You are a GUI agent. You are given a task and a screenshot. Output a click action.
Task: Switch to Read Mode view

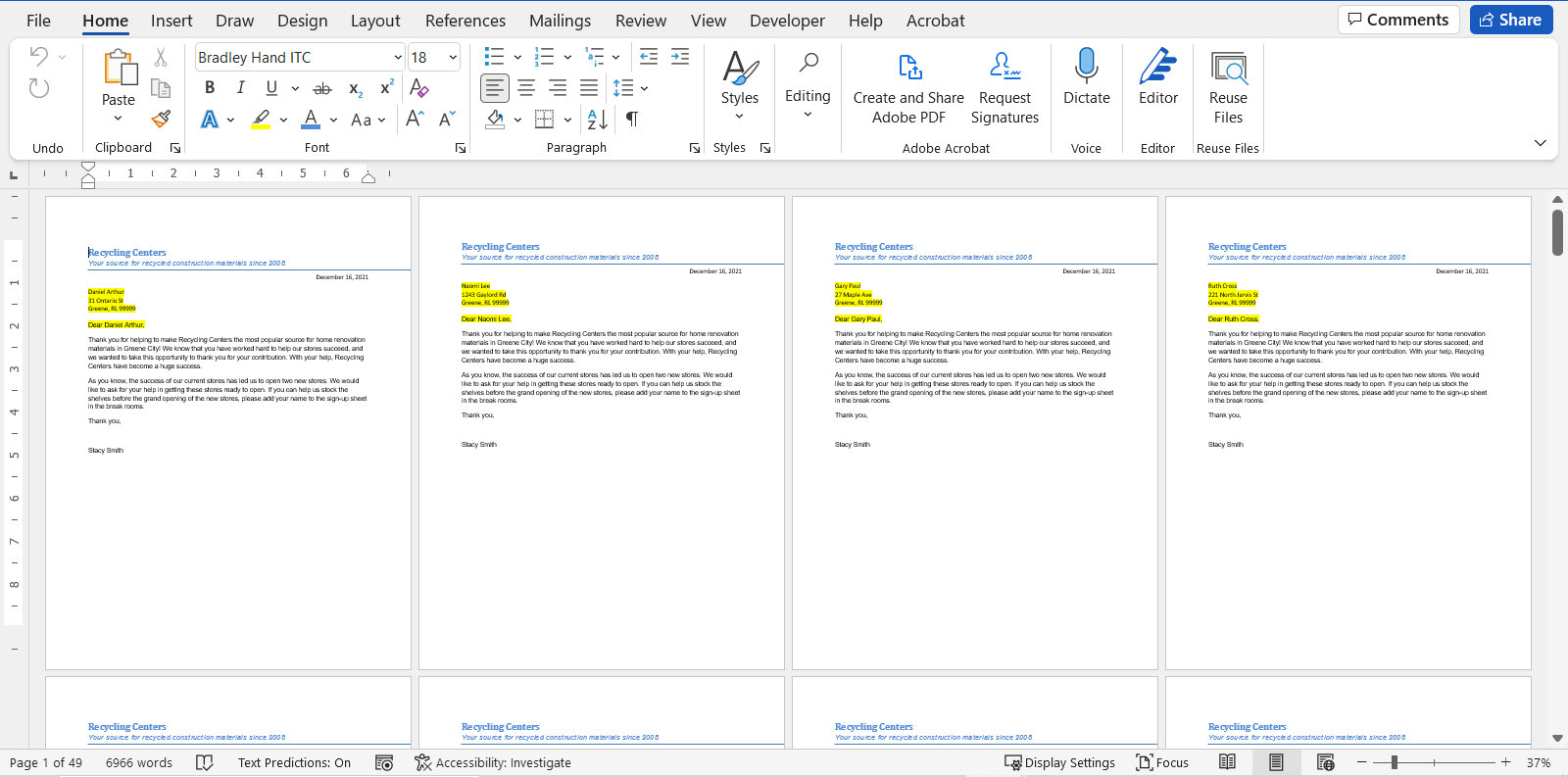point(1227,762)
